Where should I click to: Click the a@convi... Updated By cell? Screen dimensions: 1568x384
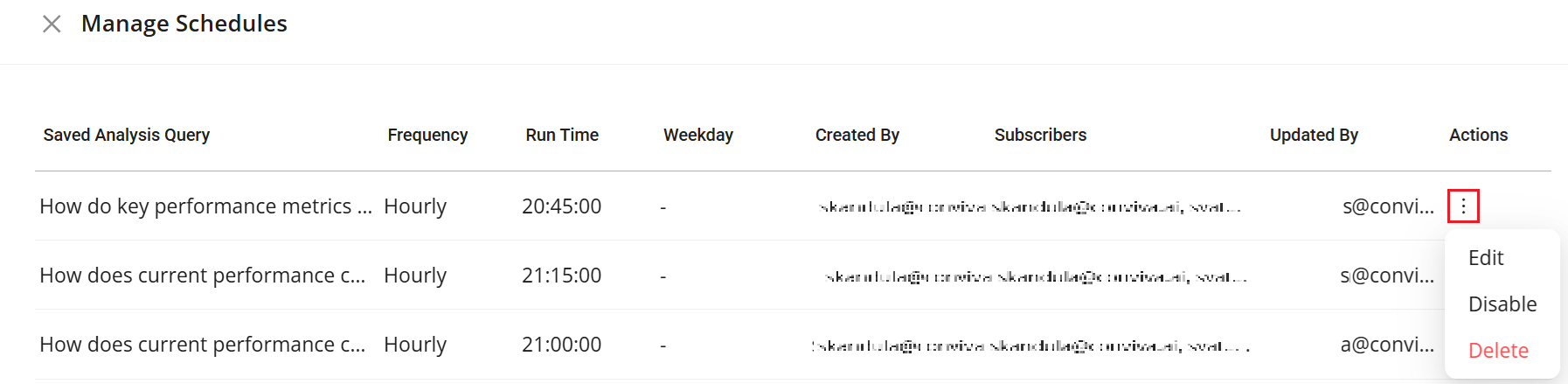pos(1387,345)
